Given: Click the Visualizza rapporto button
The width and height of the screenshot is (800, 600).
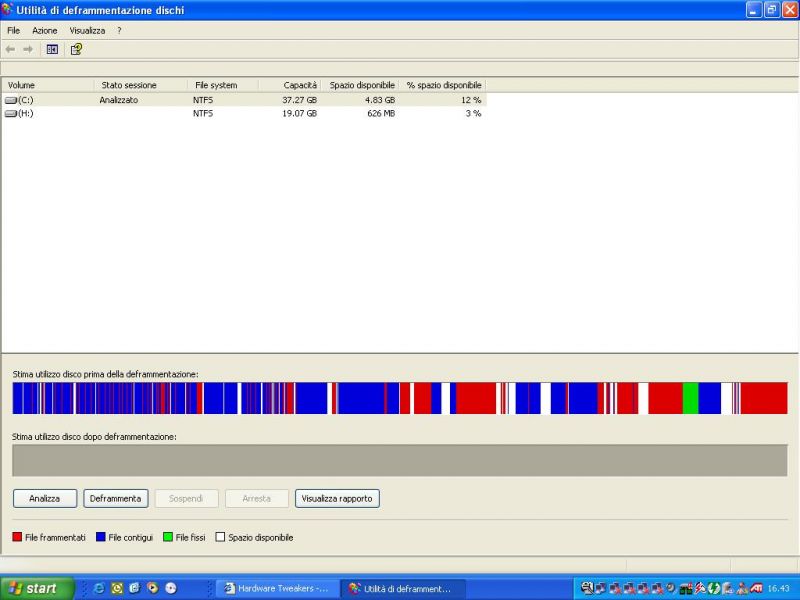Looking at the screenshot, I should pos(337,498).
